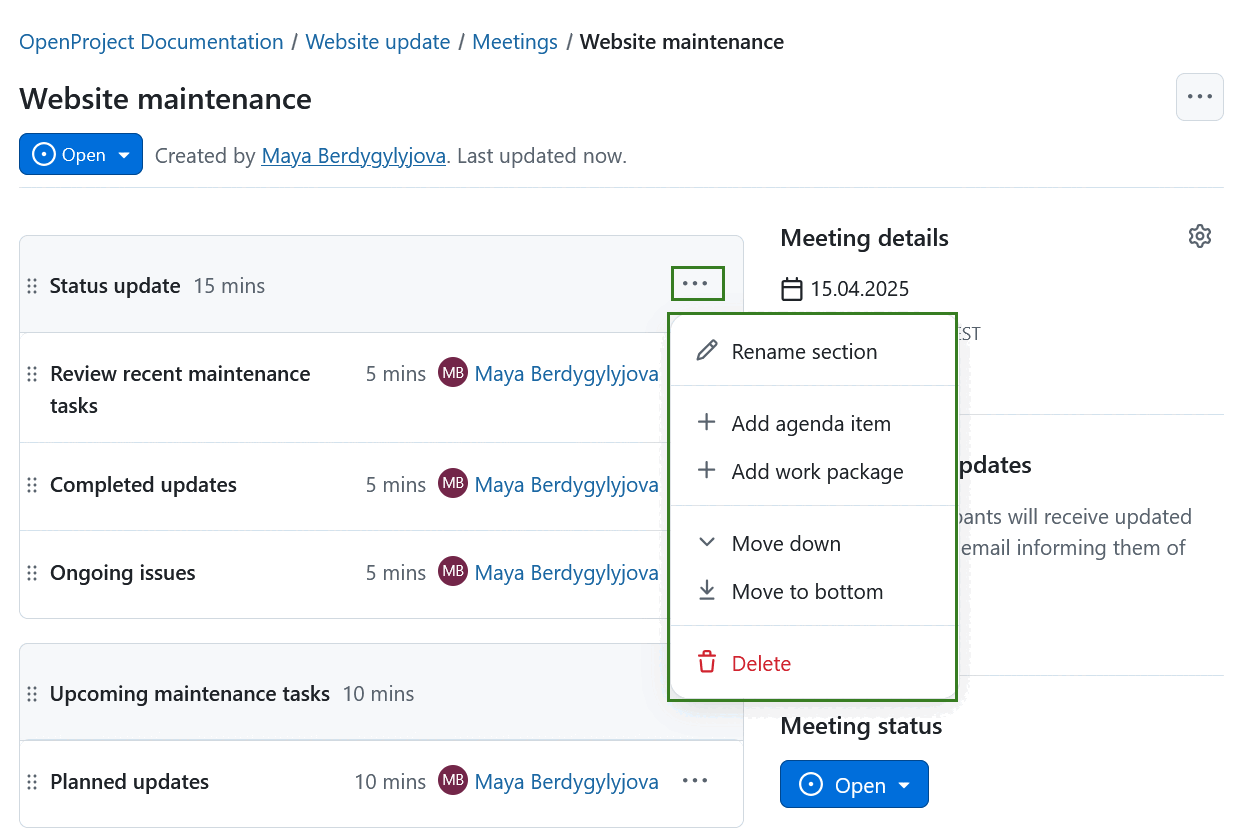Choose Add agenda item in menu
This screenshot has height=832, width=1239.
[x=810, y=424]
